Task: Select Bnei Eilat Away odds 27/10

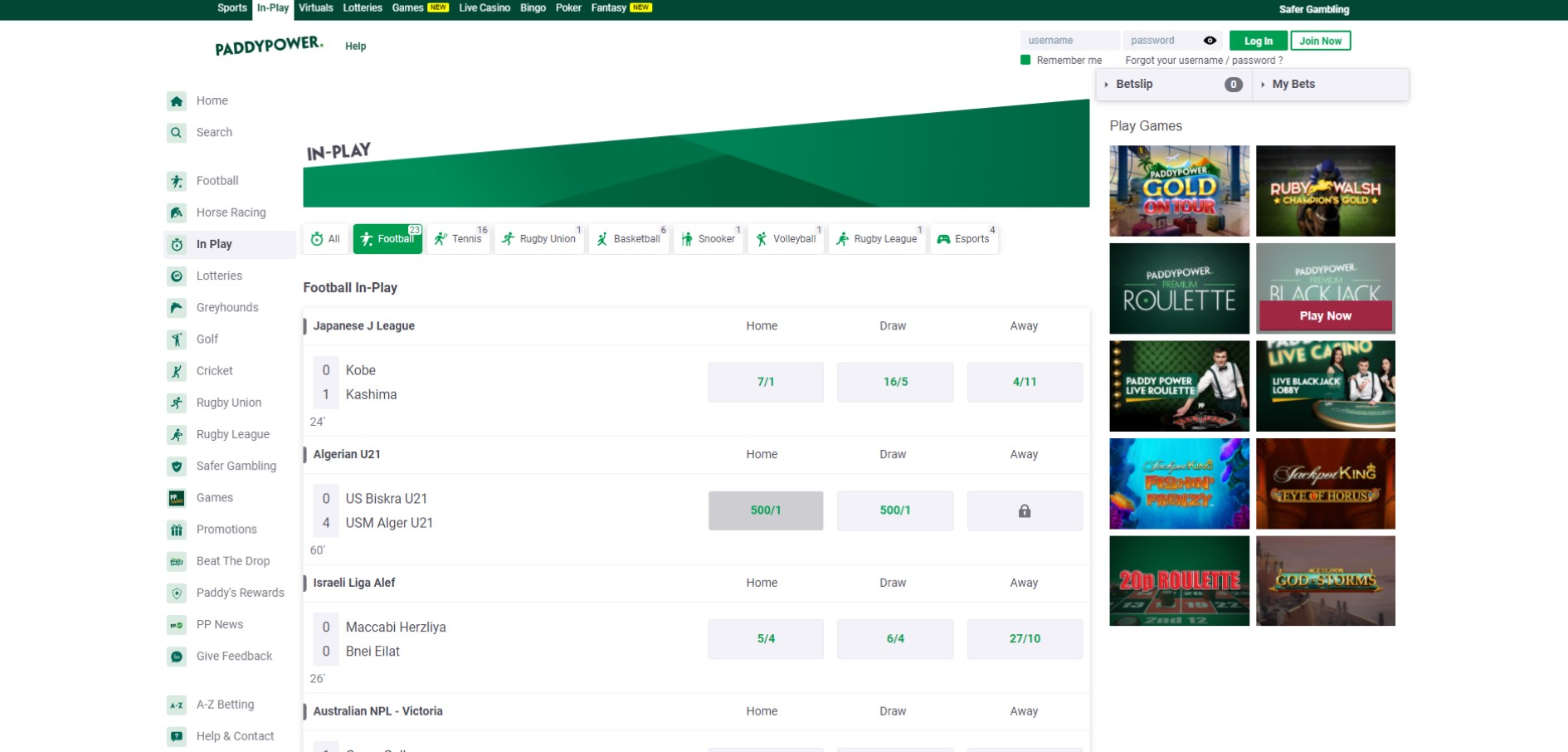Action: tap(1025, 639)
